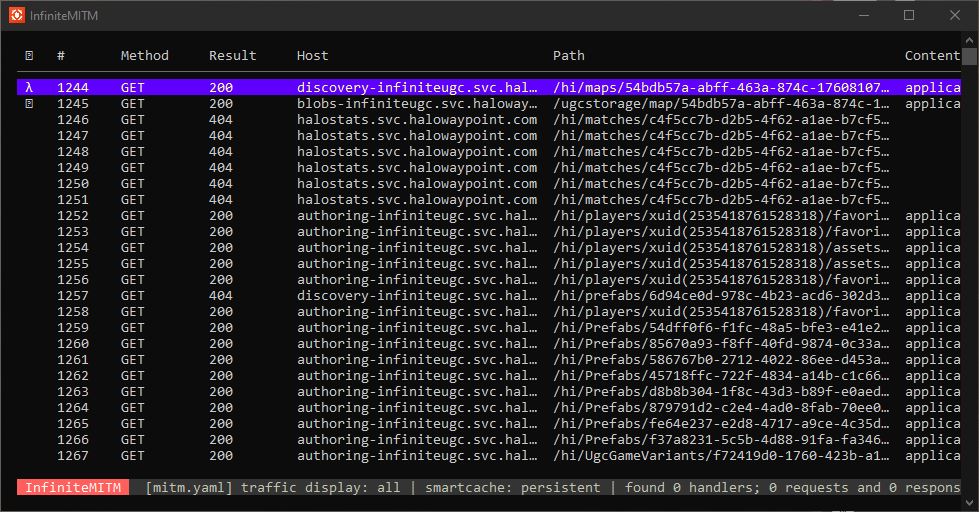The width and height of the screenshot is (979, 512).
Task: Select request row 1244
Action: click(x=489, y=87)
